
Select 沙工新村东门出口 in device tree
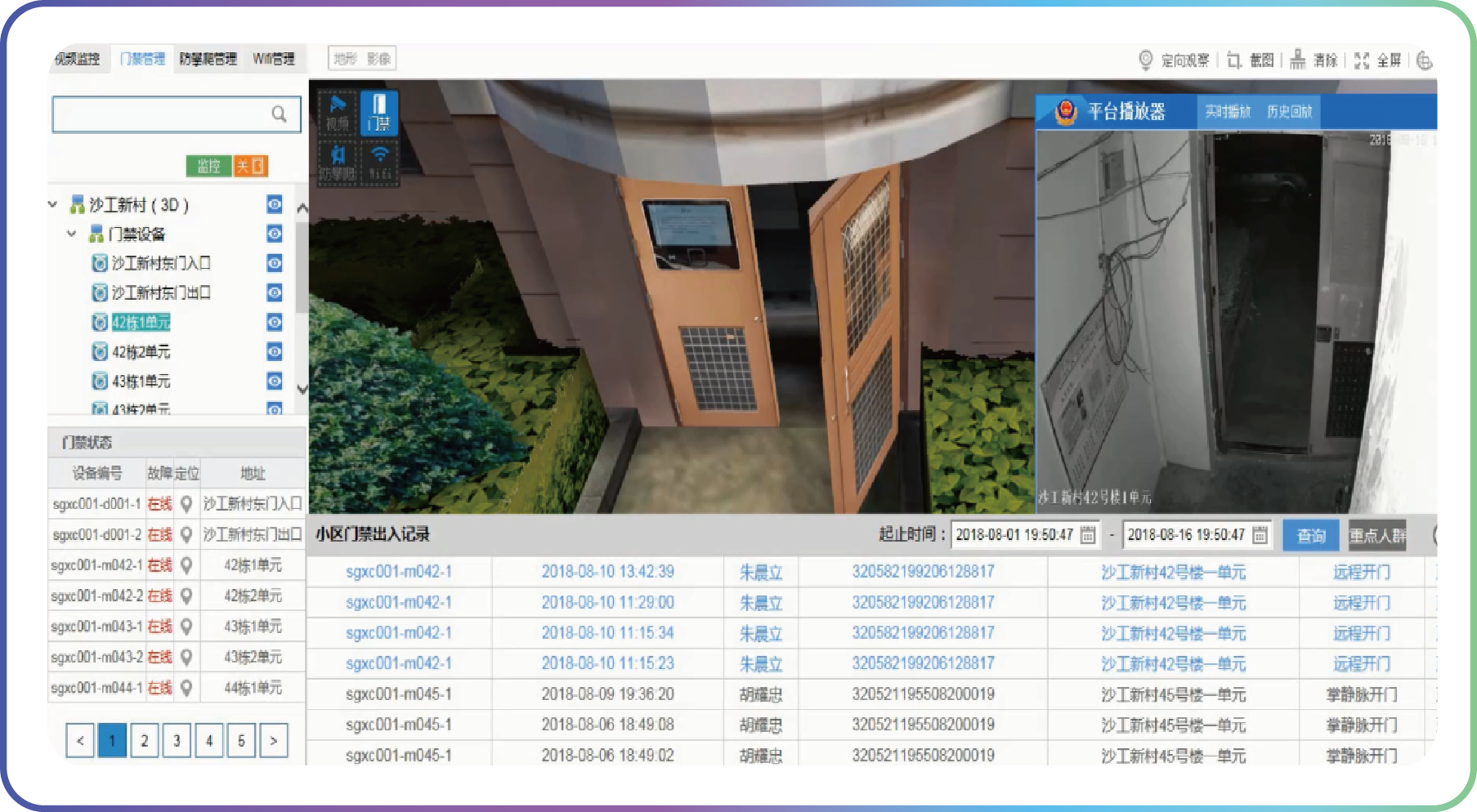(161, 292)
